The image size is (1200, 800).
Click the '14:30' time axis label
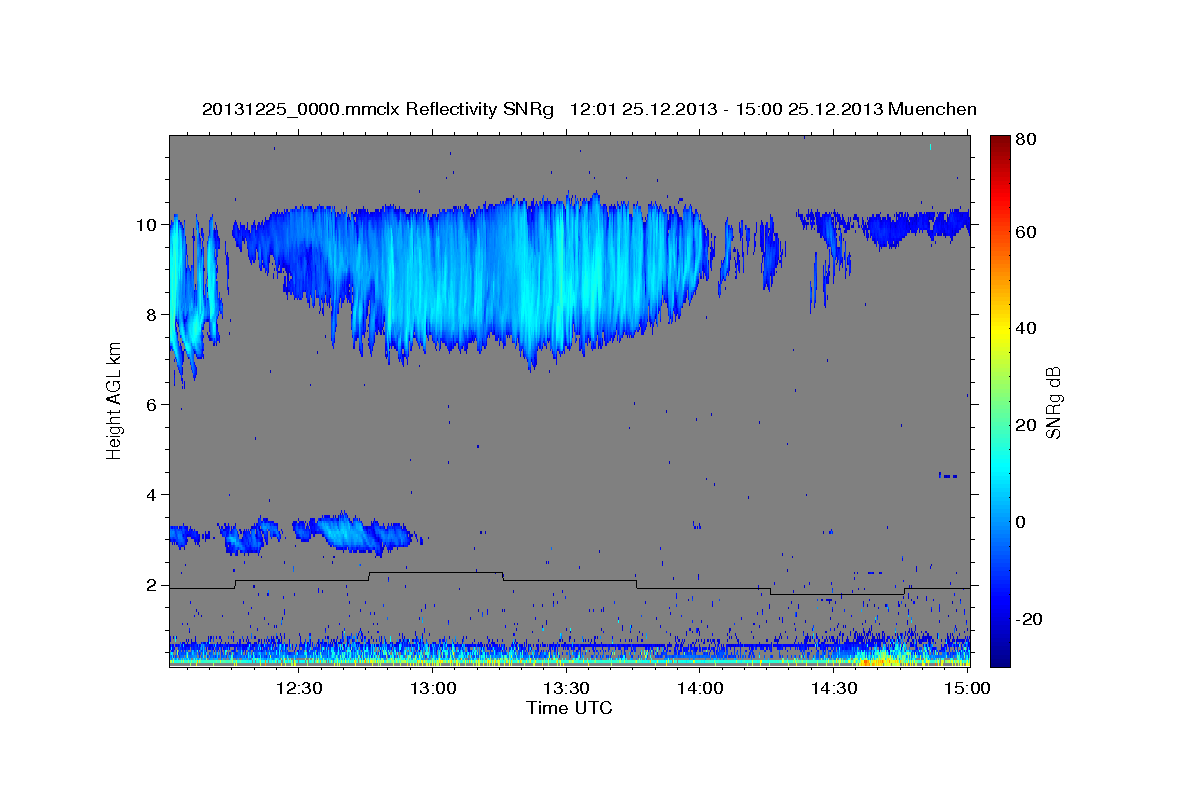[x=834, y=688]
